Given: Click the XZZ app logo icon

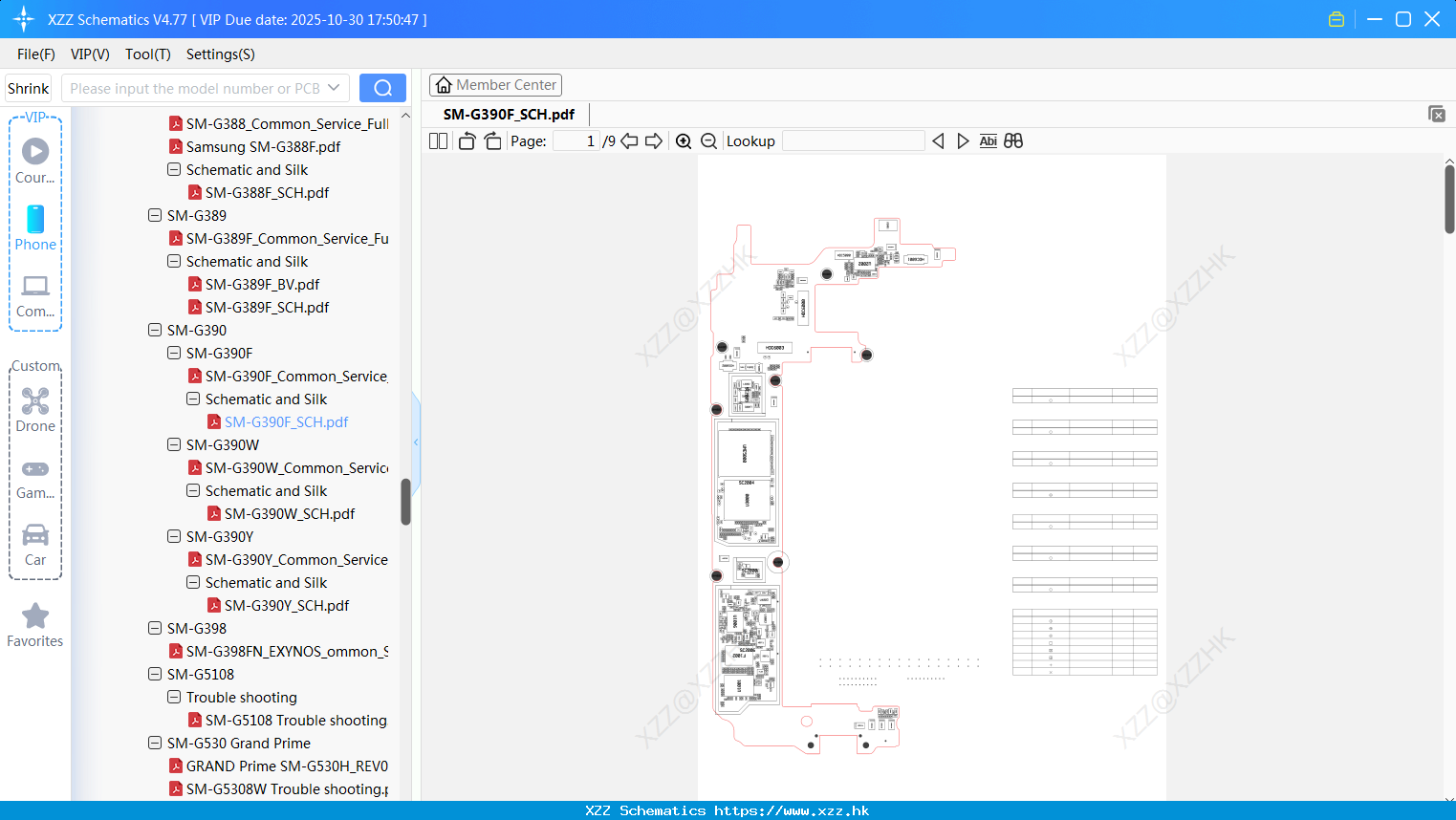Looking at the screenshot, I should click(24, 19).
